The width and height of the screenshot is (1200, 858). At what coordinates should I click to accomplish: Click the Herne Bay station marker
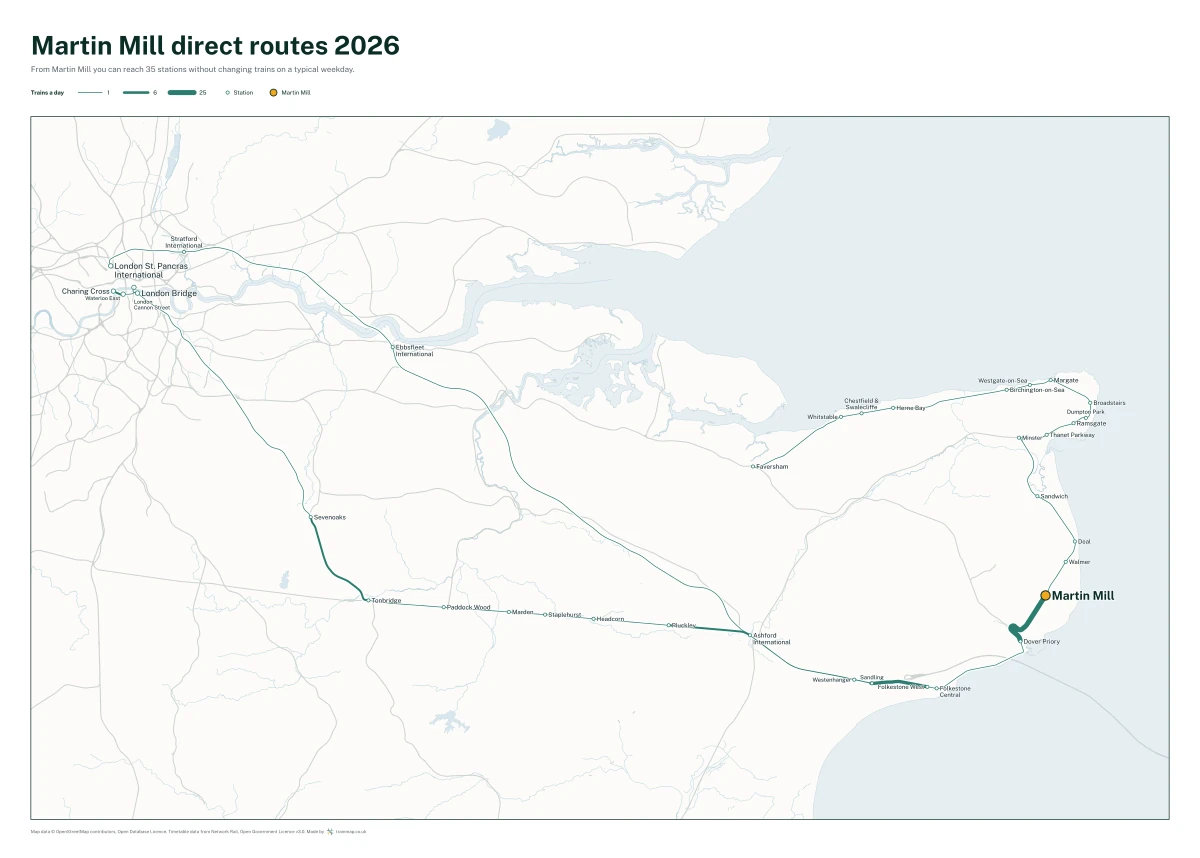click(x=893, y=408)
